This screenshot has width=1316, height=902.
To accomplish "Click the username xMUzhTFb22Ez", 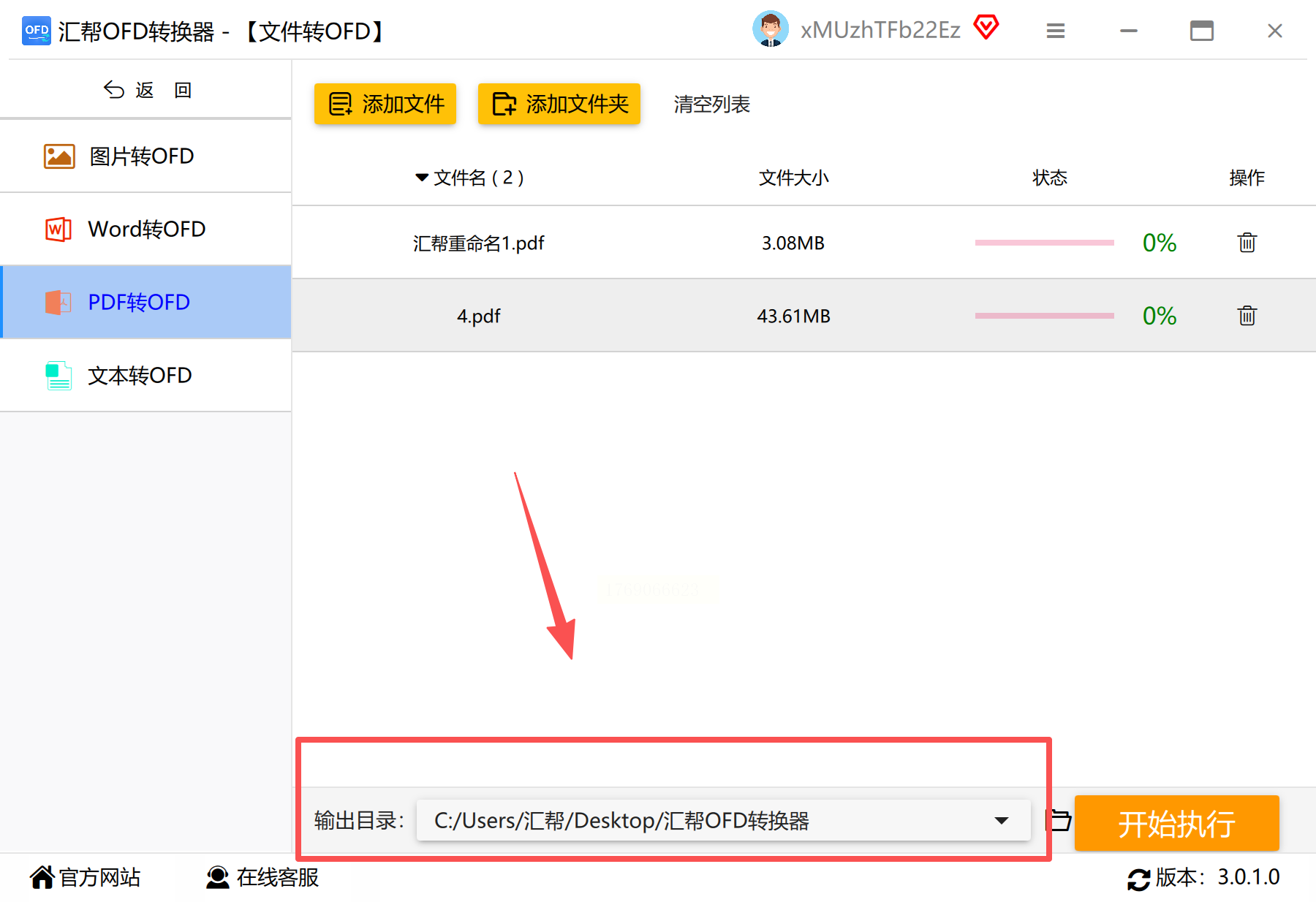I will (880, 30).
